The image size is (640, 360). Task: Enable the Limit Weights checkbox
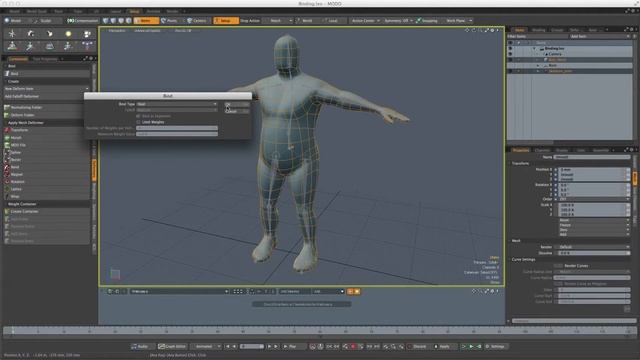(x=138, y=122)
